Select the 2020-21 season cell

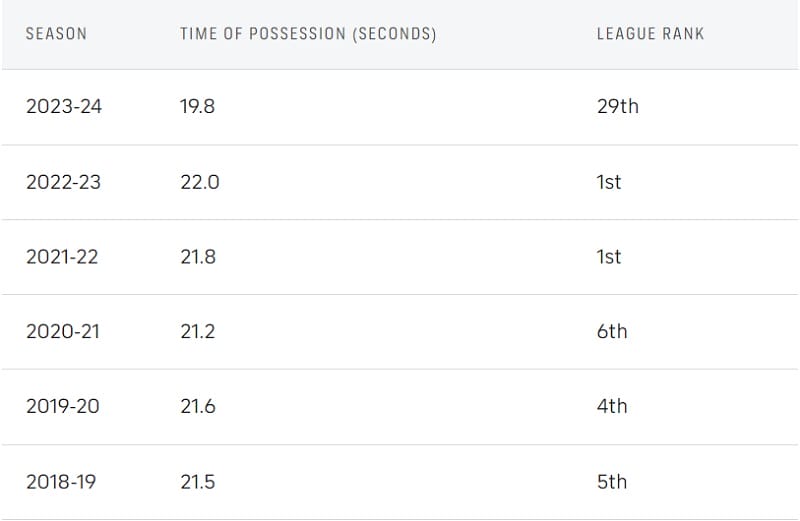63,331
